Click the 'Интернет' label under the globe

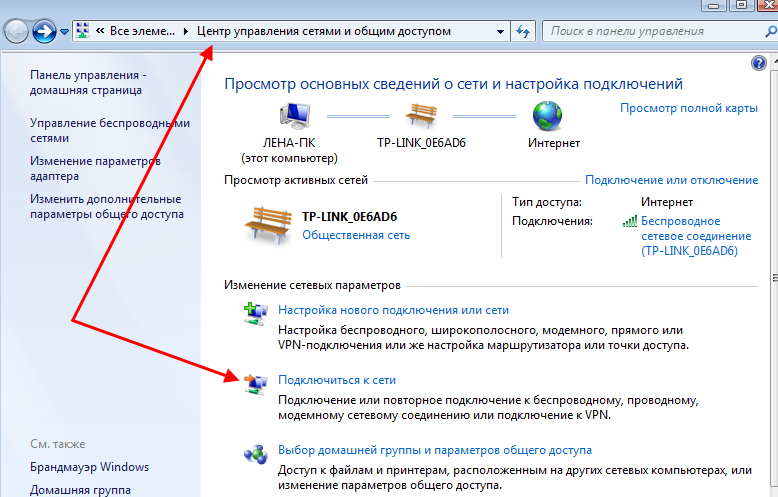tap(554, 143)
